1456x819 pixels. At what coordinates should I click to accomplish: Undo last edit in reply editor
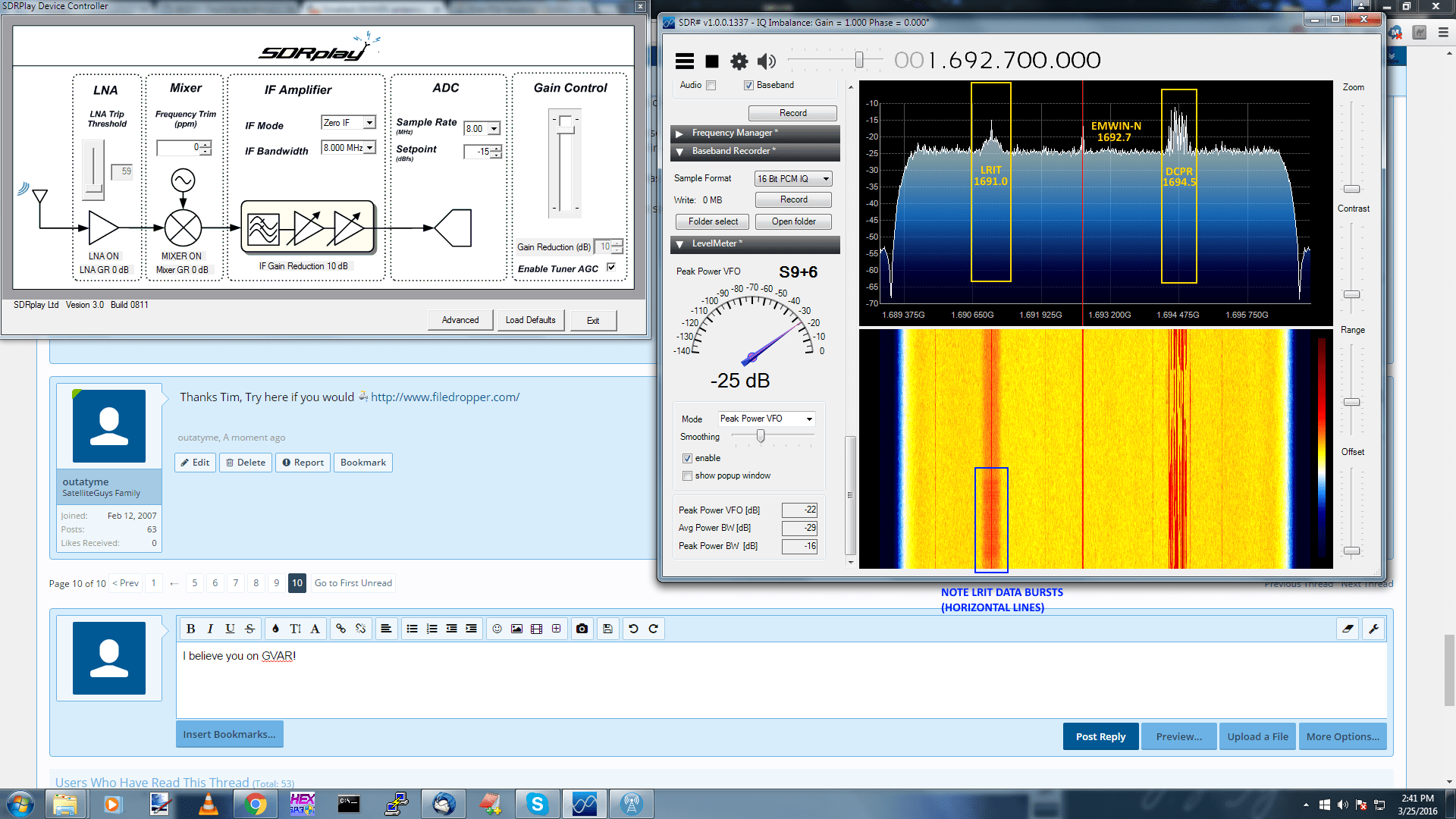coord(633,629)
